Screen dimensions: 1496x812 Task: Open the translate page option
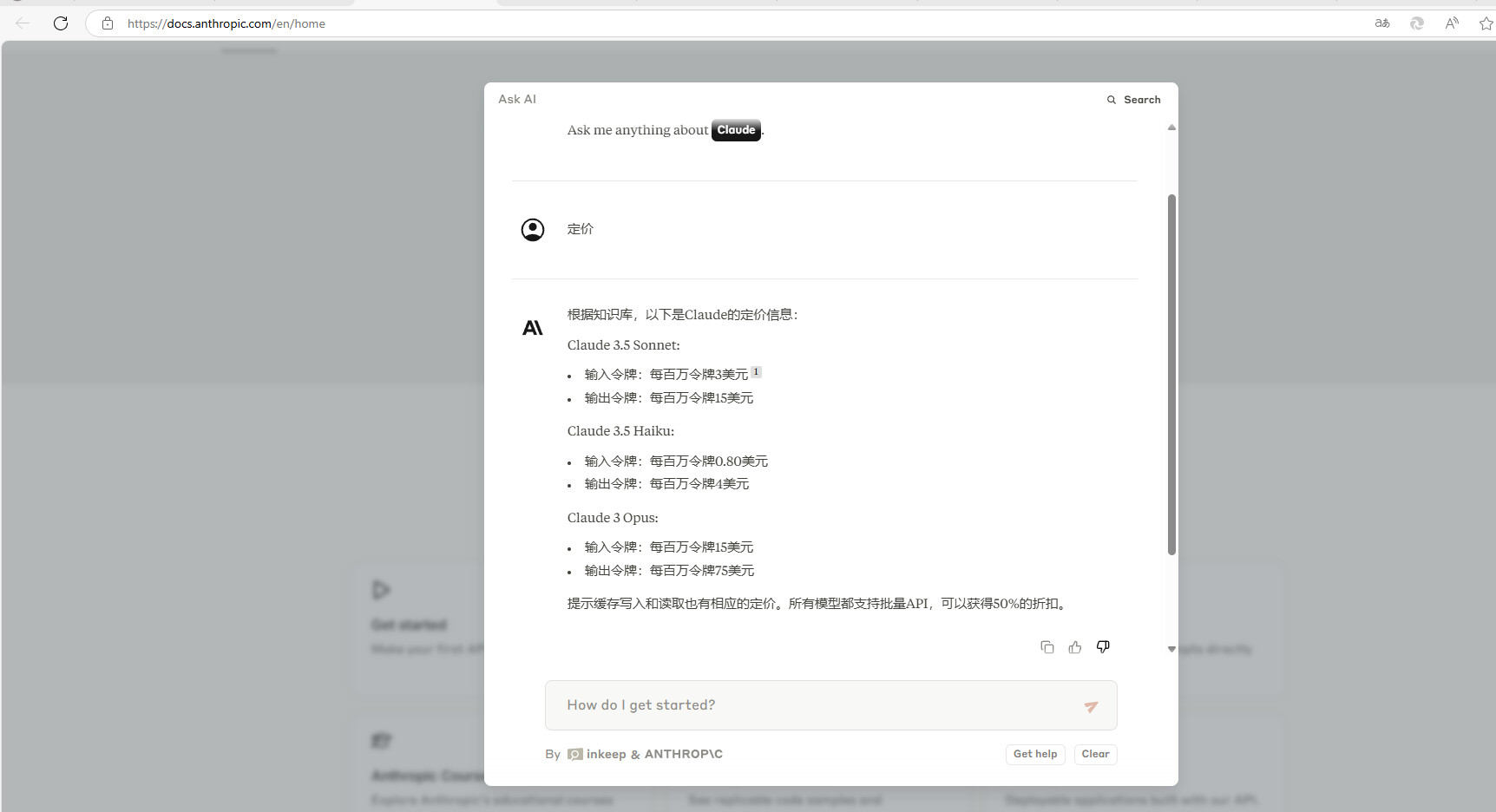click(1381, 23)
